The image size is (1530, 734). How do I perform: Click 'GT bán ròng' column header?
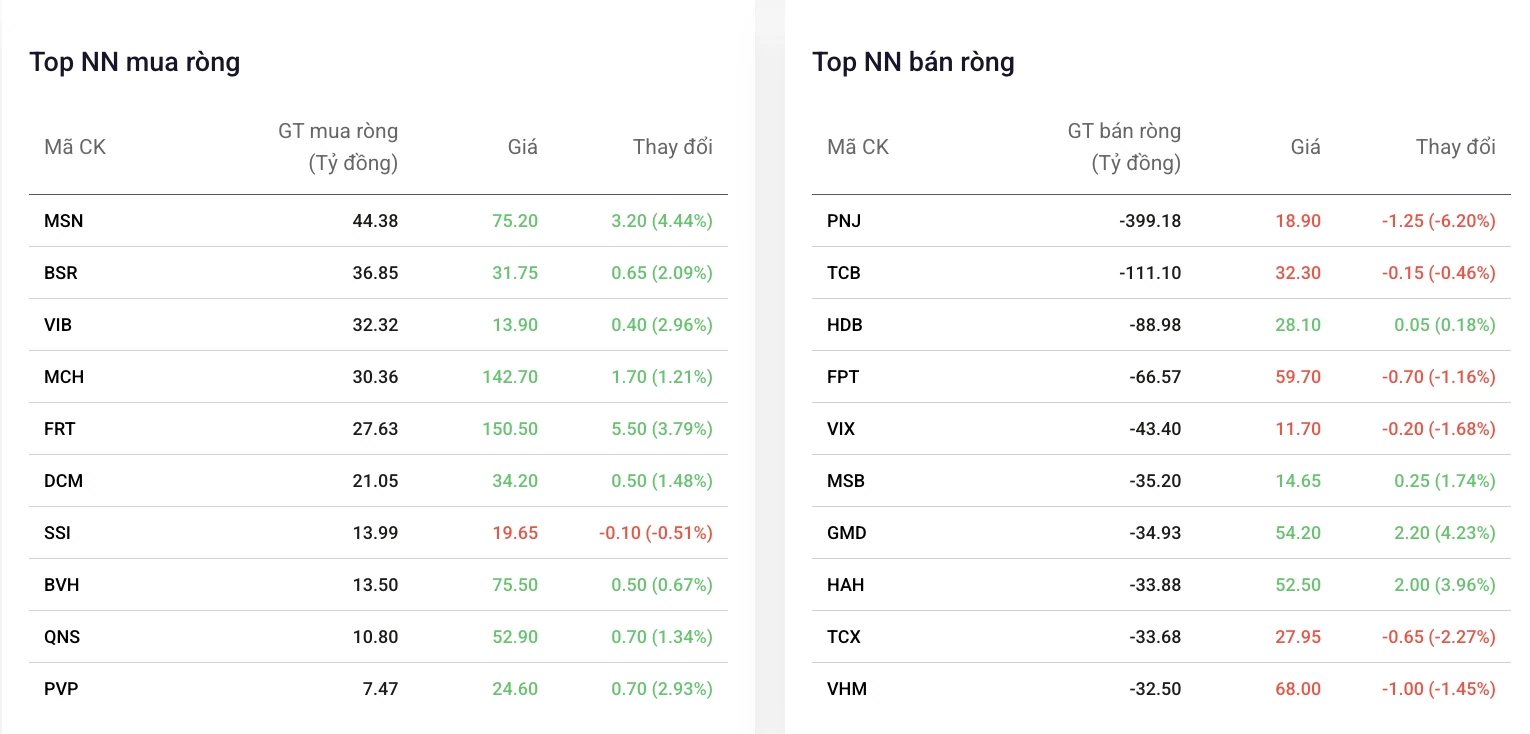pyautogui.click(x=1124, y=147)
